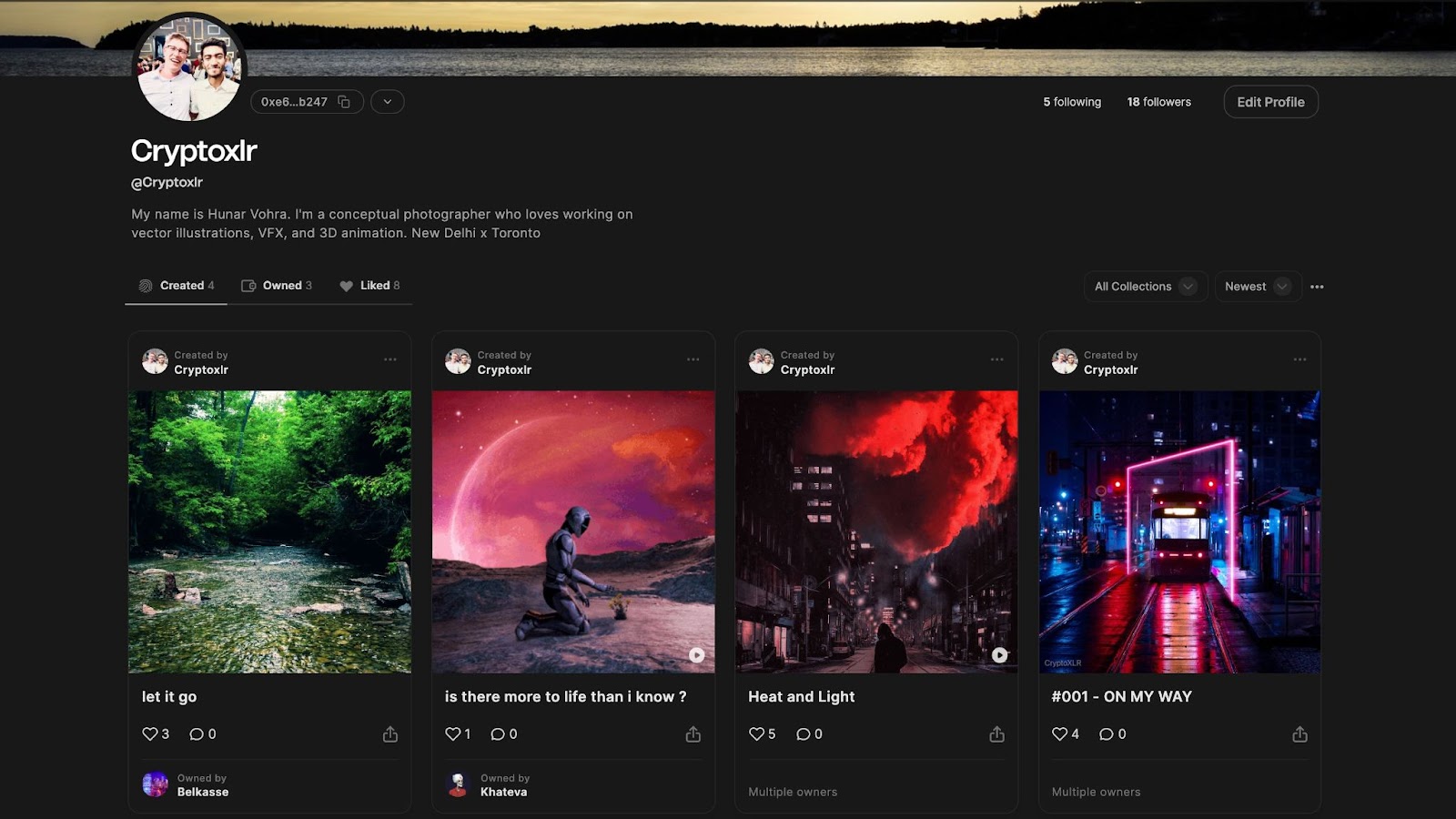
Task: Open the let it go title link
Action: [x=169, y=696]
